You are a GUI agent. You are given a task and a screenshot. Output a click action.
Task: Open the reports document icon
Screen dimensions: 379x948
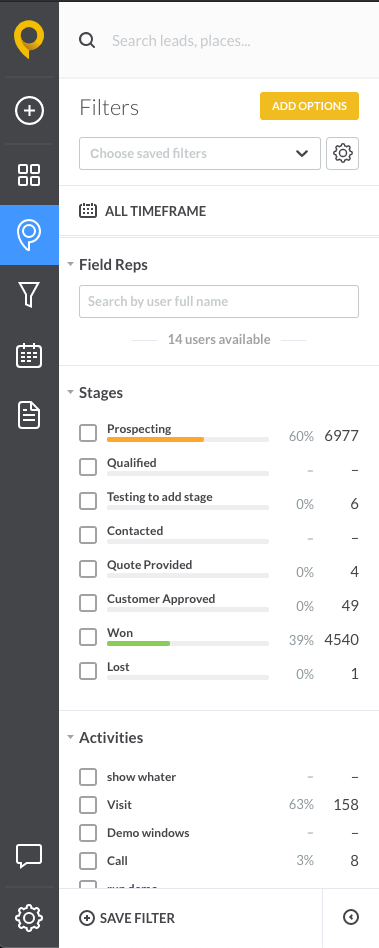click(x=29, y=415)
